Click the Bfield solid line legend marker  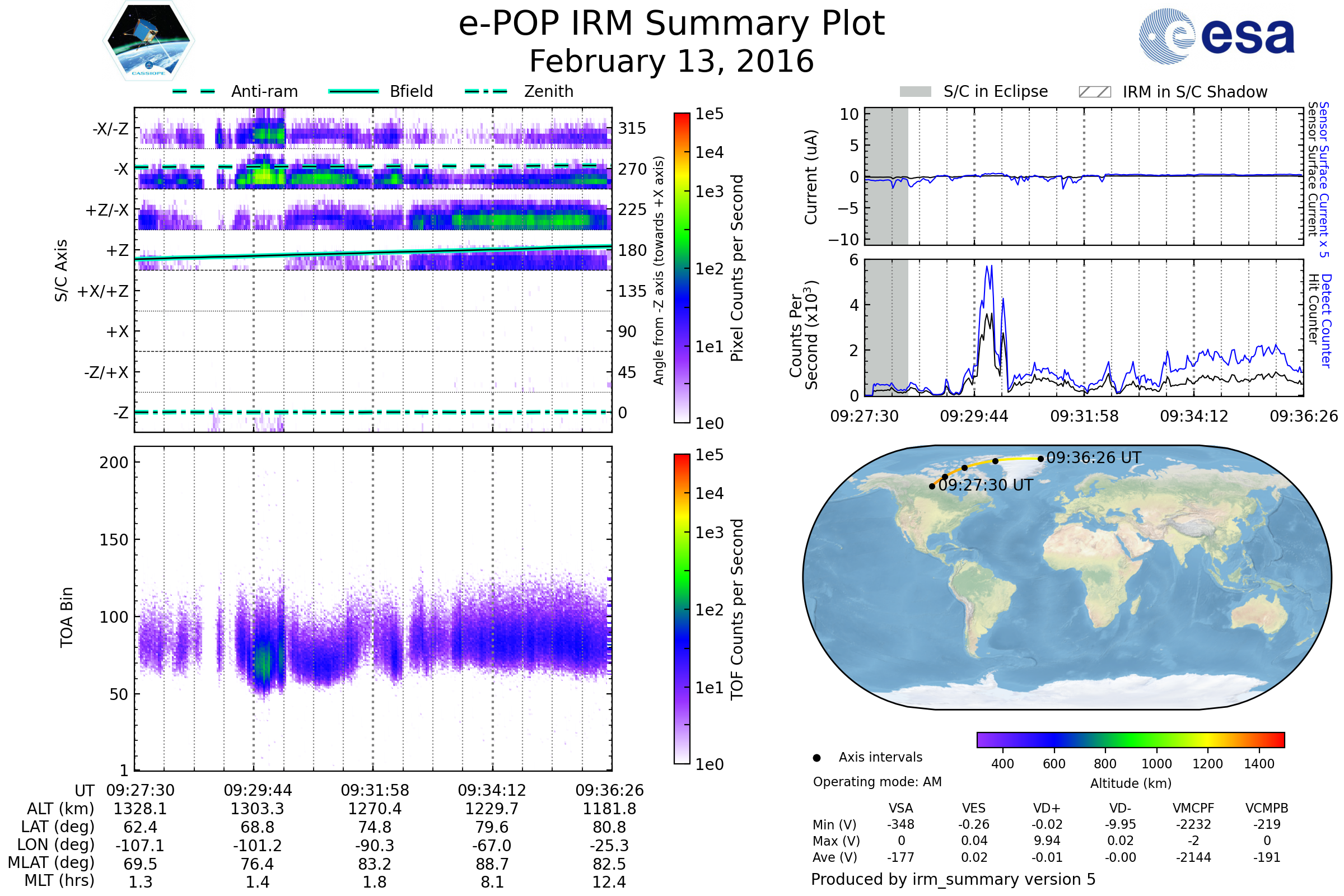353,91
